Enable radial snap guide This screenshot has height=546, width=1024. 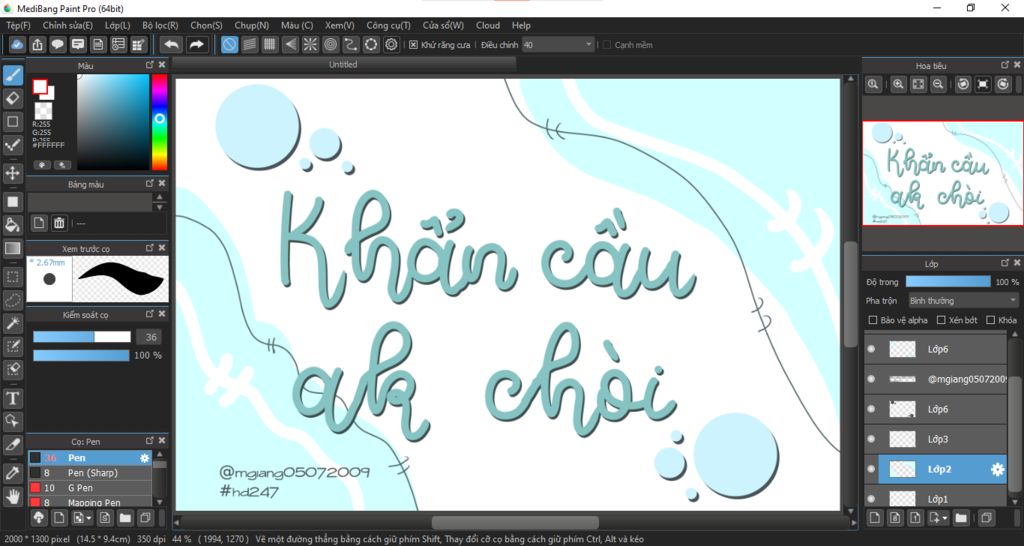pos(310,44)
